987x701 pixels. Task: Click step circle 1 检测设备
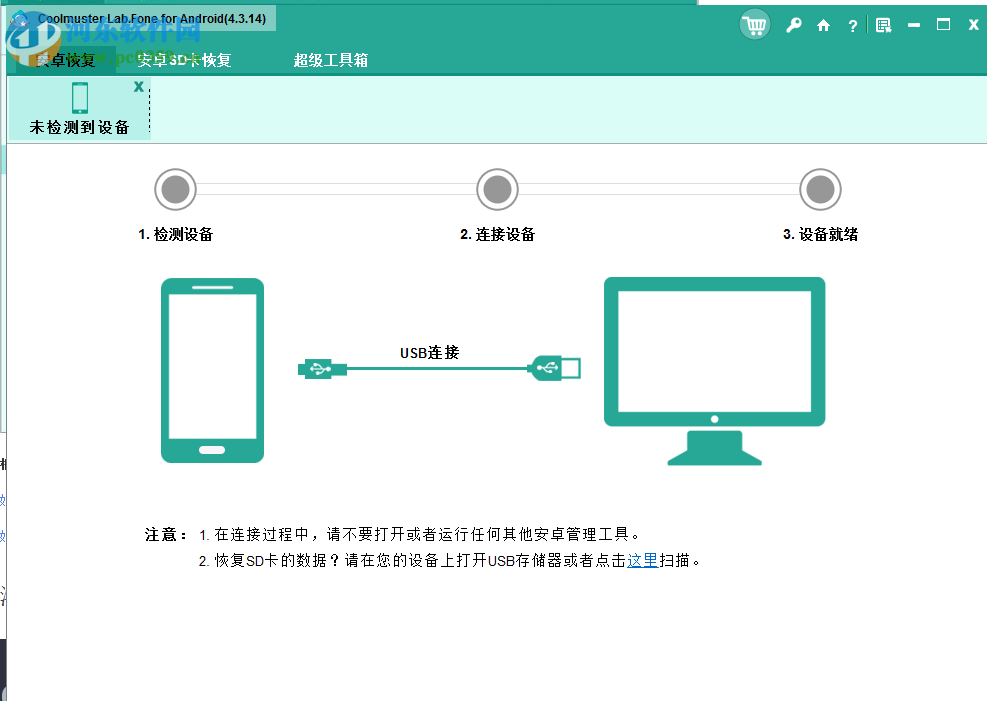[x=175, y=190]
